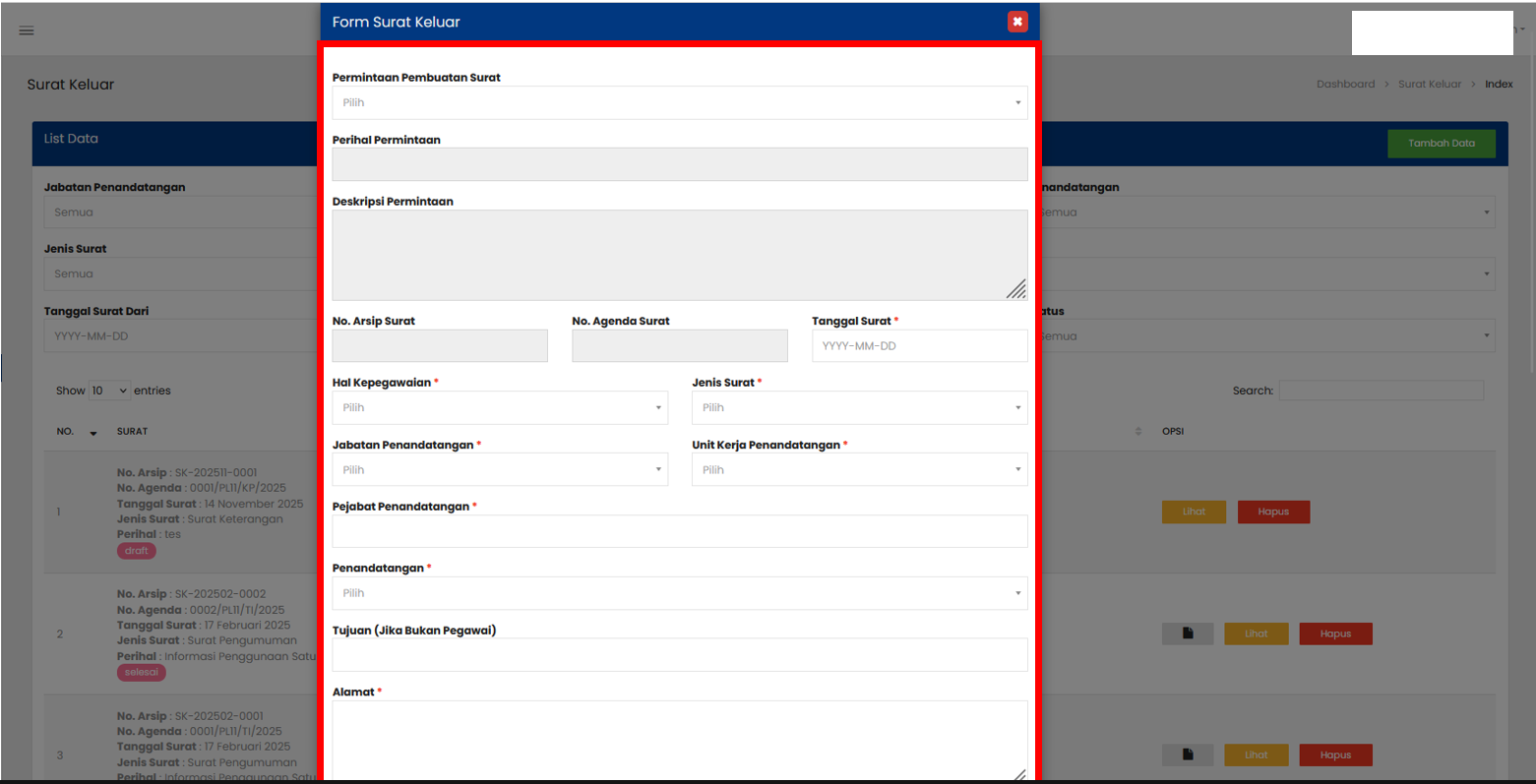Click resize handle of Alamat textarea
Viewport: 1536px width, 784px height.
click(x=1018, y=774)
